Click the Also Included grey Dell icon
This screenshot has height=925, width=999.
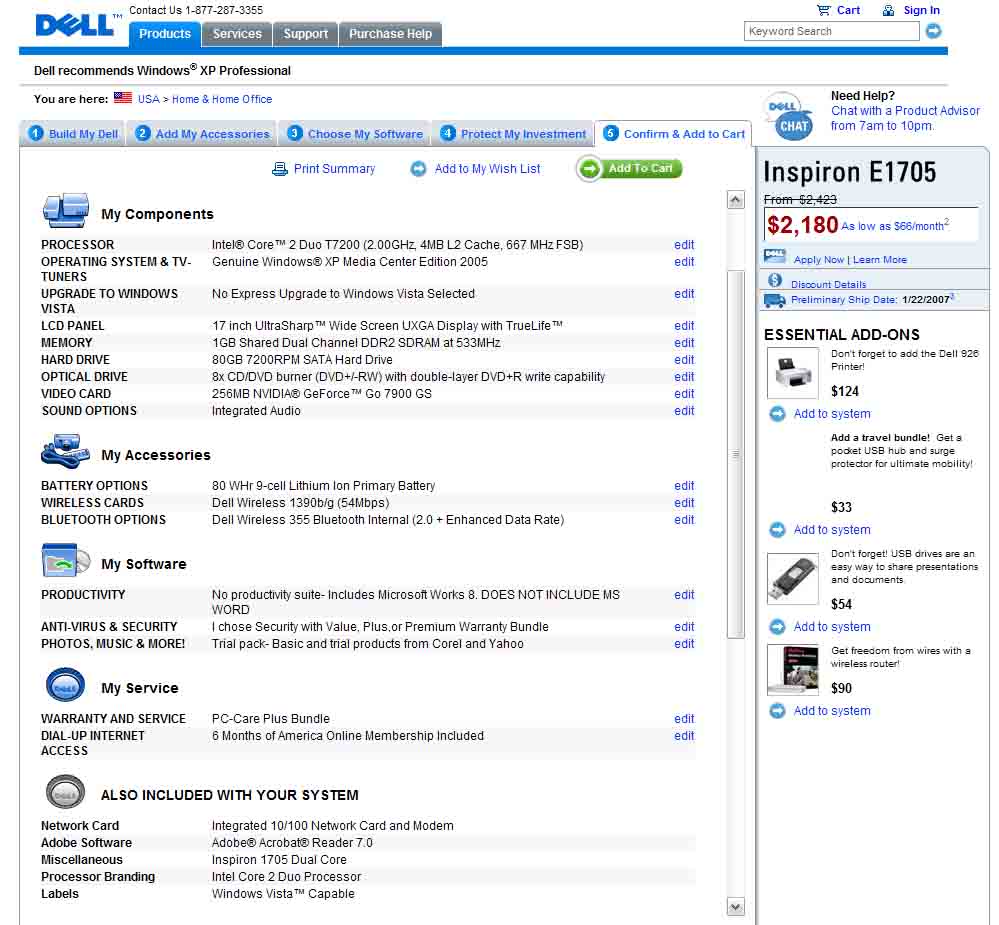pyautogui.click(x=66, y=792)
